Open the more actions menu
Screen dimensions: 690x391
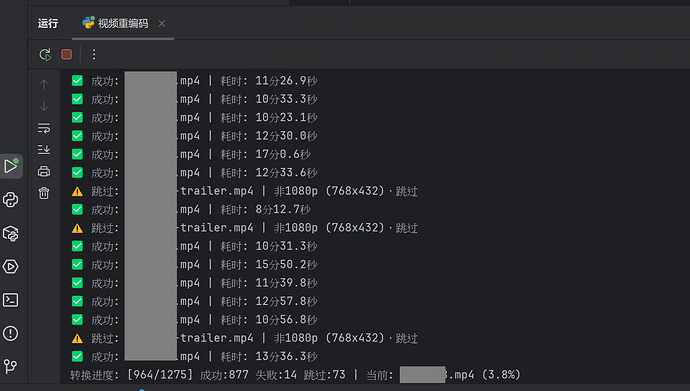pos(94,54)
